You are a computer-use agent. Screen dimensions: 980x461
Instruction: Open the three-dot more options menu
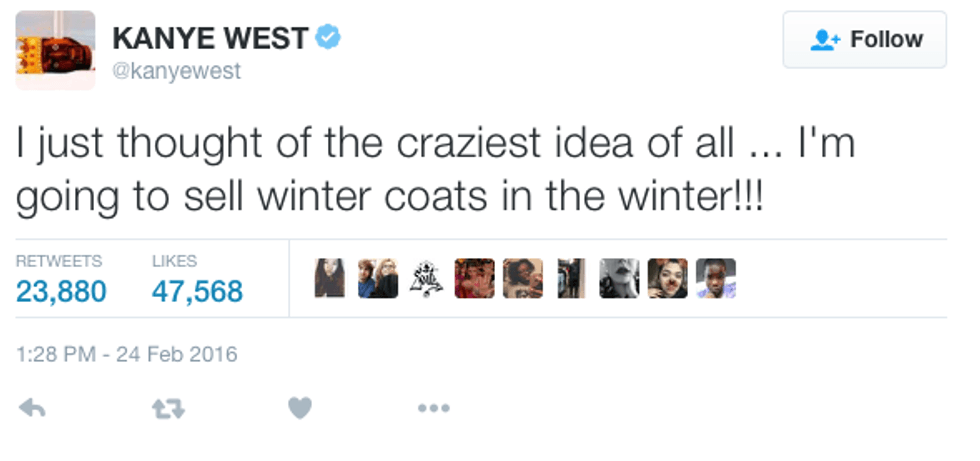point(433,408)
